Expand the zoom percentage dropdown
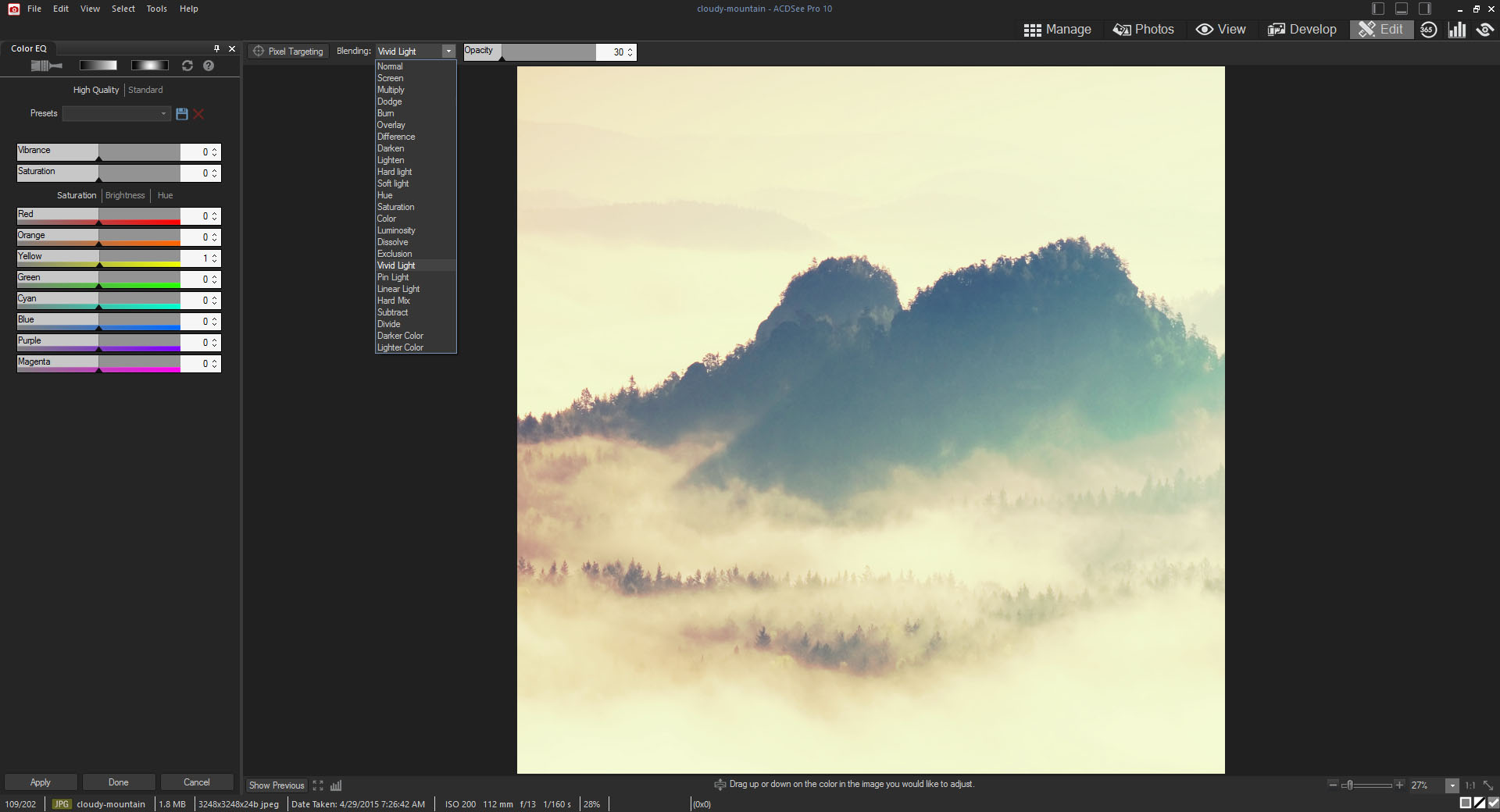1500x812 pixels. [1452, 785]
